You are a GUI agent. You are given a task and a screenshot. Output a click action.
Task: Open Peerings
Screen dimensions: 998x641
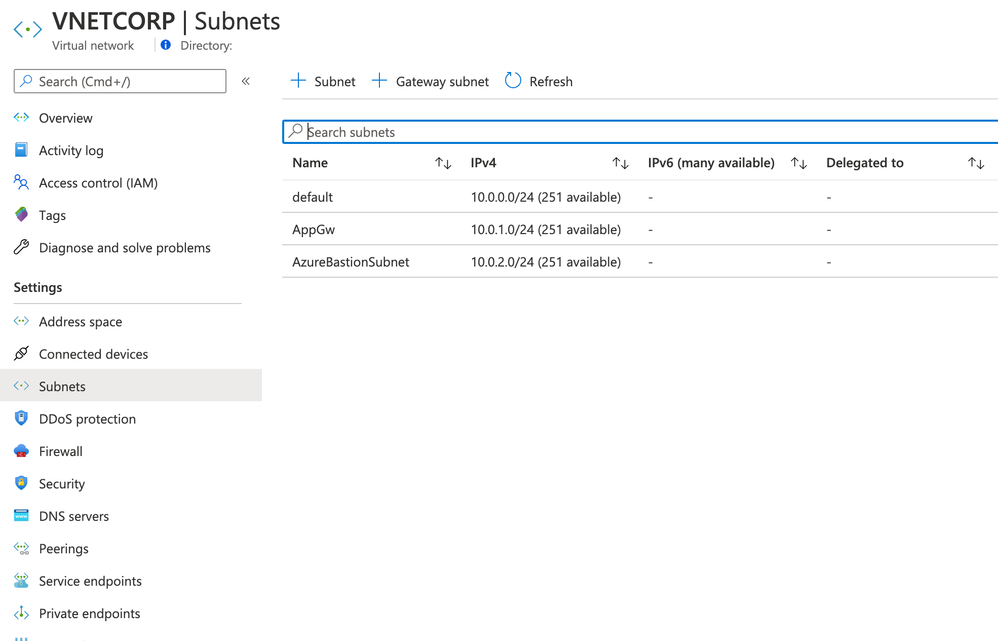64,549
